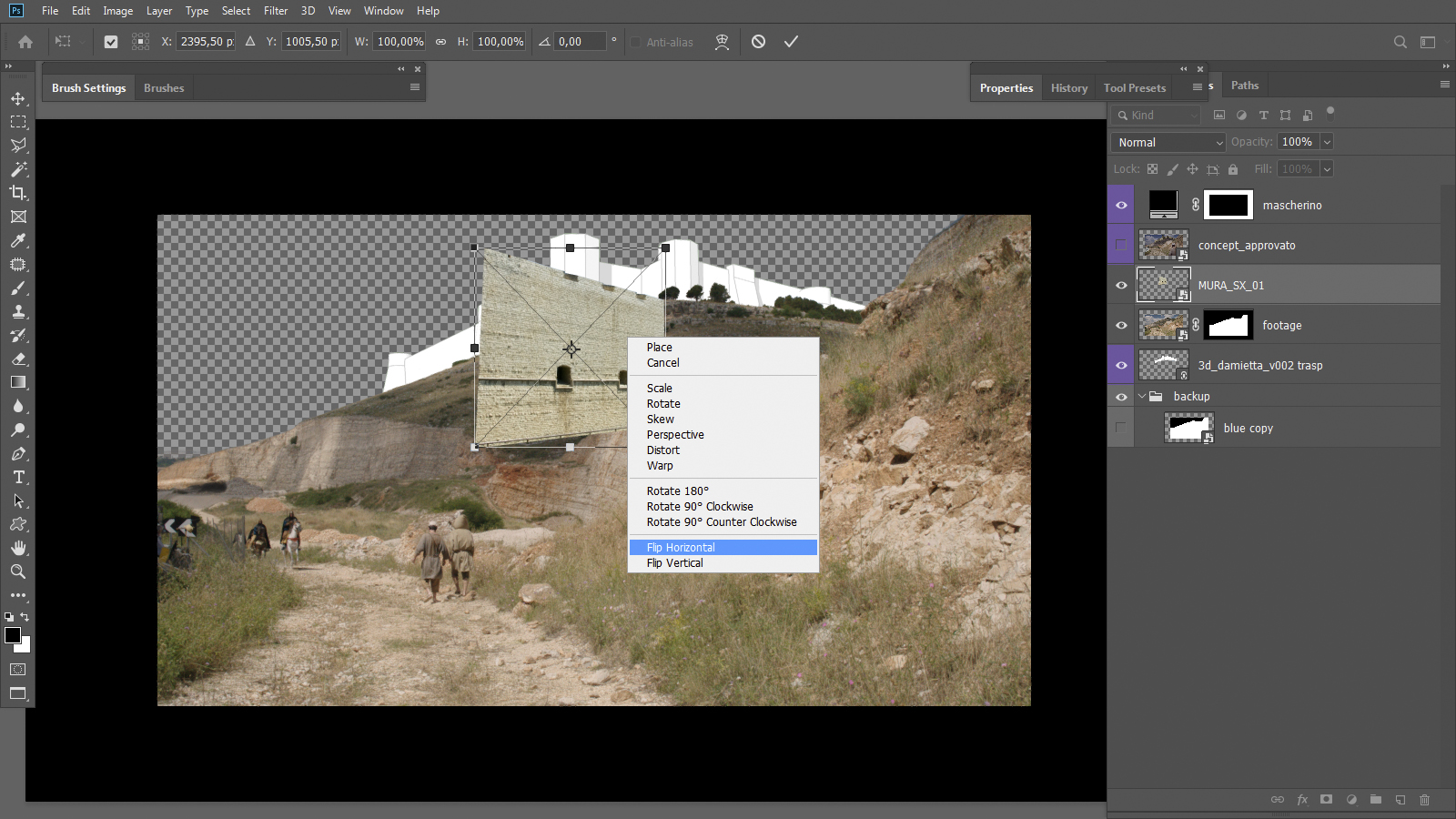The image size is (1456, 819).
Task: Show the concept_approvato layer
Action: 1121,245
